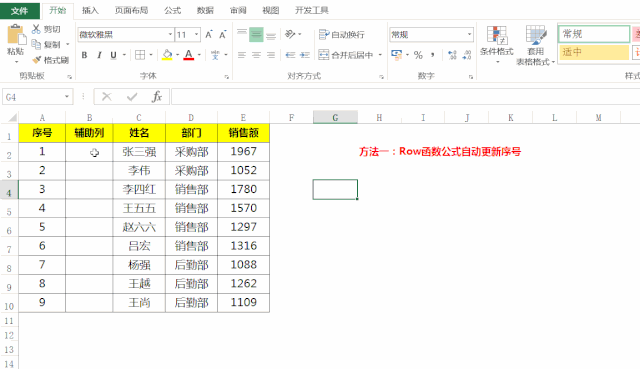The image size is (640, 369).
Task: Toggle Wrap Text (自动换行)
Action: pyautogui.click(x=341, y=34)
